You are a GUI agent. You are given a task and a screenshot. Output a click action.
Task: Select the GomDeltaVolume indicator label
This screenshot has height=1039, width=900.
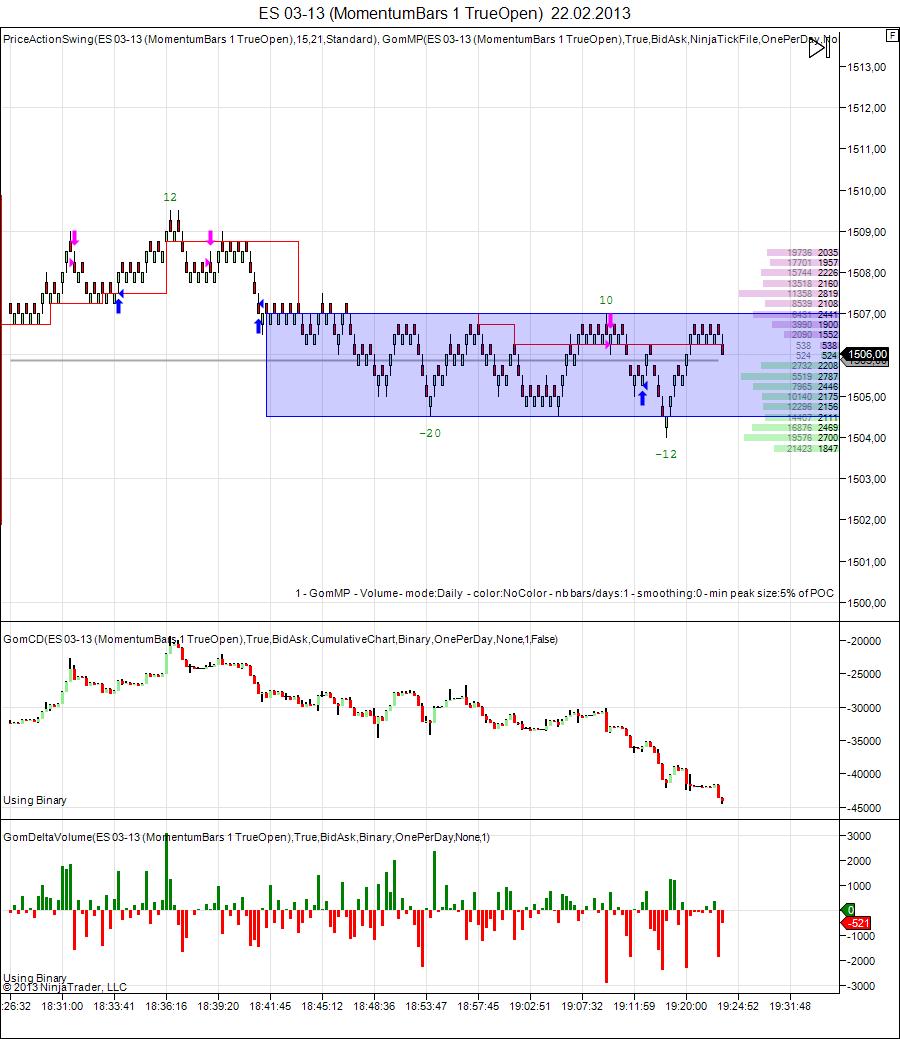(x=247, y=838)
